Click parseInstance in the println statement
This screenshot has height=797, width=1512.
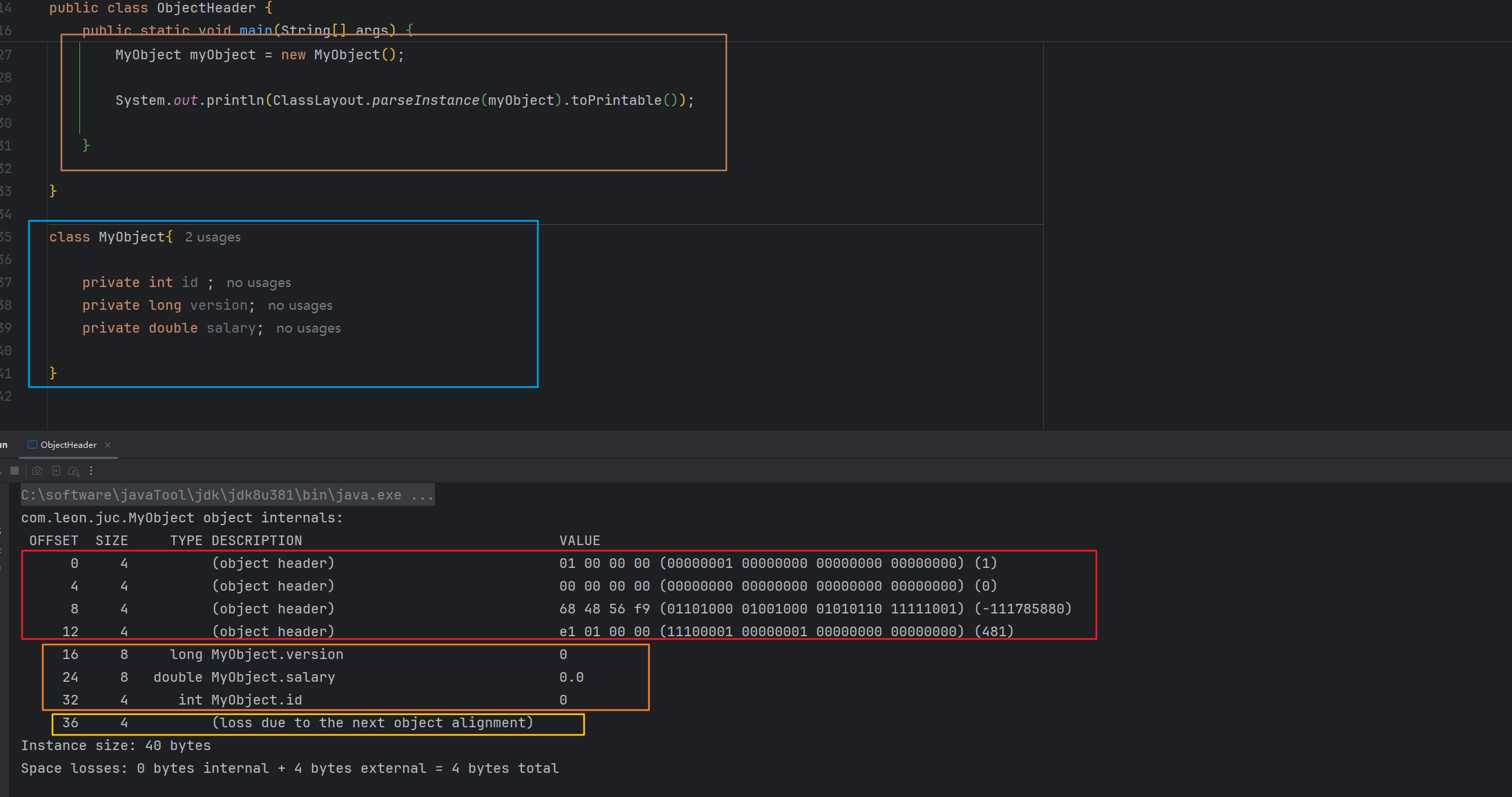tap(425, 101)
